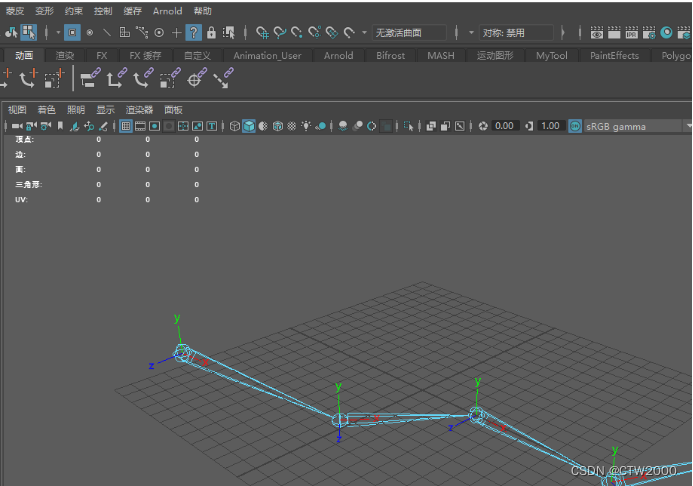The width and height of the screenshot is (693, 486).
Task: Open the 照明 panel menu
Action: 76,110
